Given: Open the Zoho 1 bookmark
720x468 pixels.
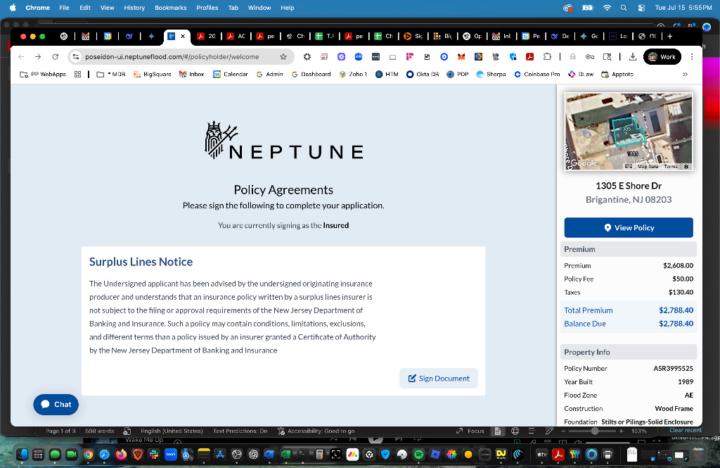Looking at the screenshot, I should (353, 74).
